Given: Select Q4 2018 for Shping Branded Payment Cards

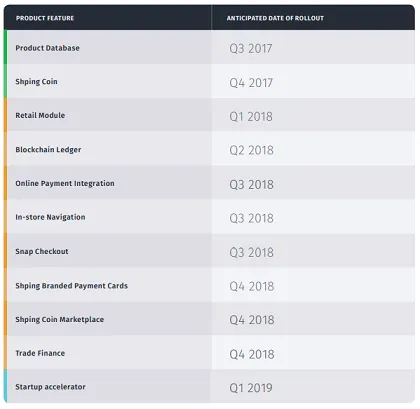Looking at the screenshot, I should 252,286.
